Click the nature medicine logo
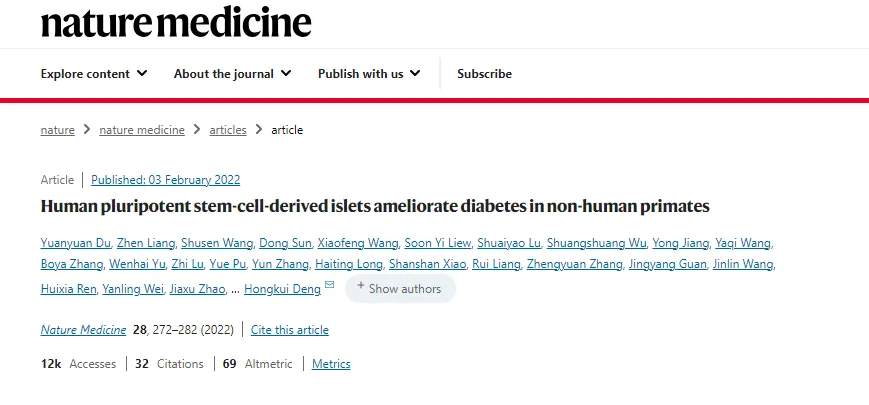The height and width of the screenshot is (405, 869). pos(176,22)
